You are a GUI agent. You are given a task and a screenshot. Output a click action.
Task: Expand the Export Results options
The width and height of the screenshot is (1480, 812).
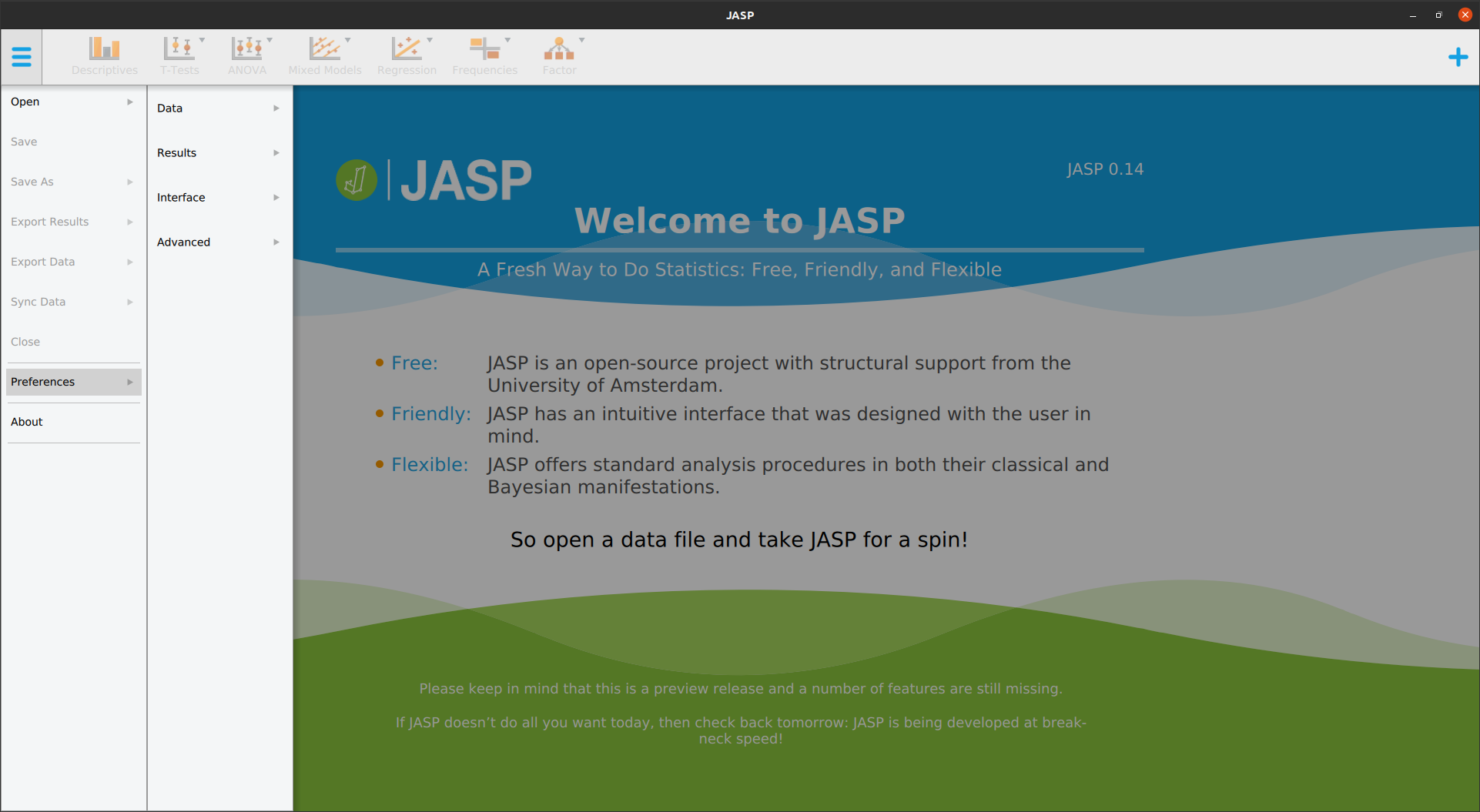[72, 222]
